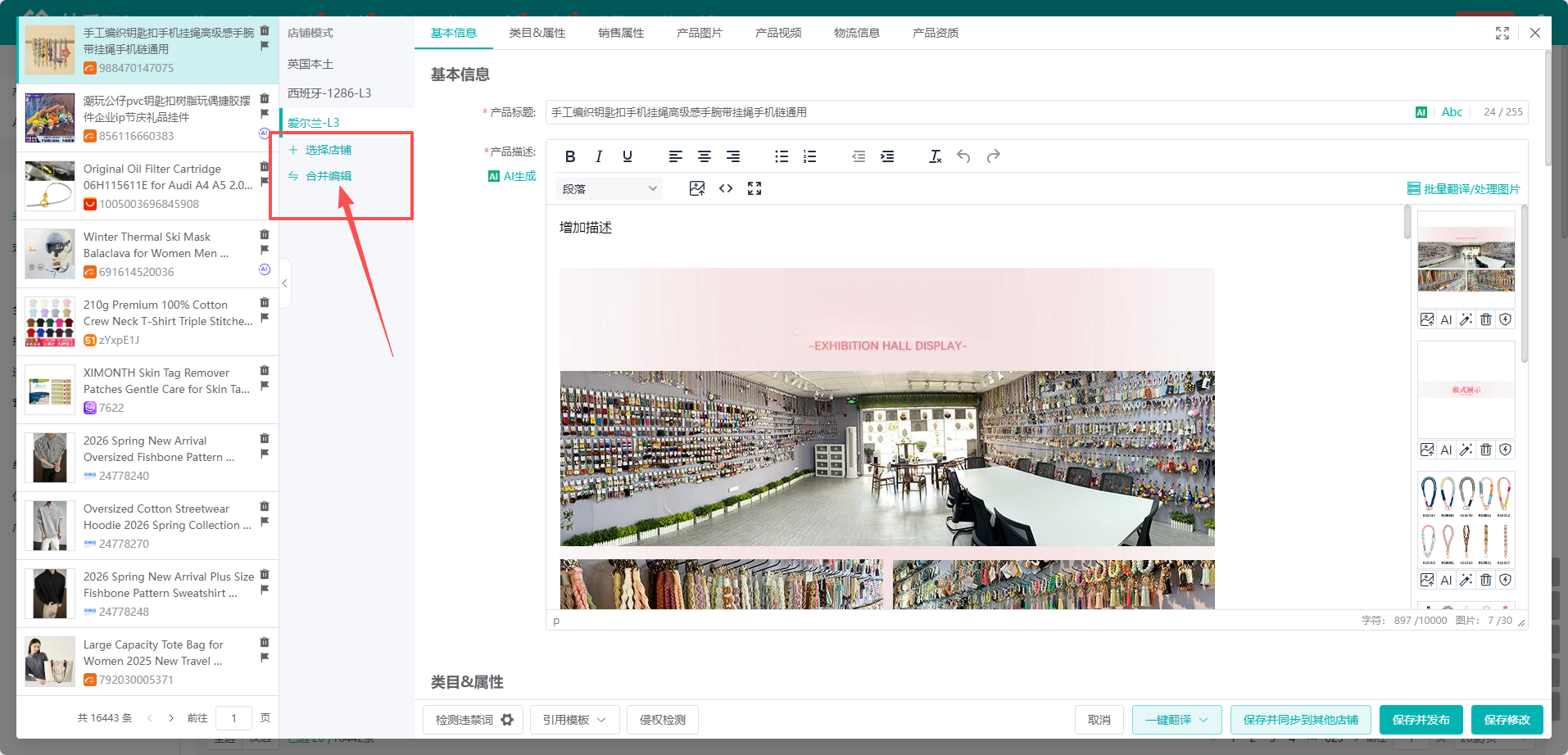
Task: Open the 产品资质 tab
Action: [x=936, y=33]
